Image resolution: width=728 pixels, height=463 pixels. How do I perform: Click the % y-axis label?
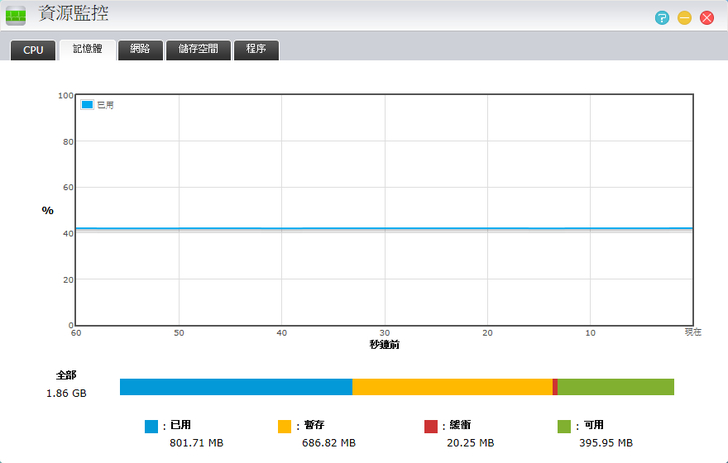click(x=47, y=210)
